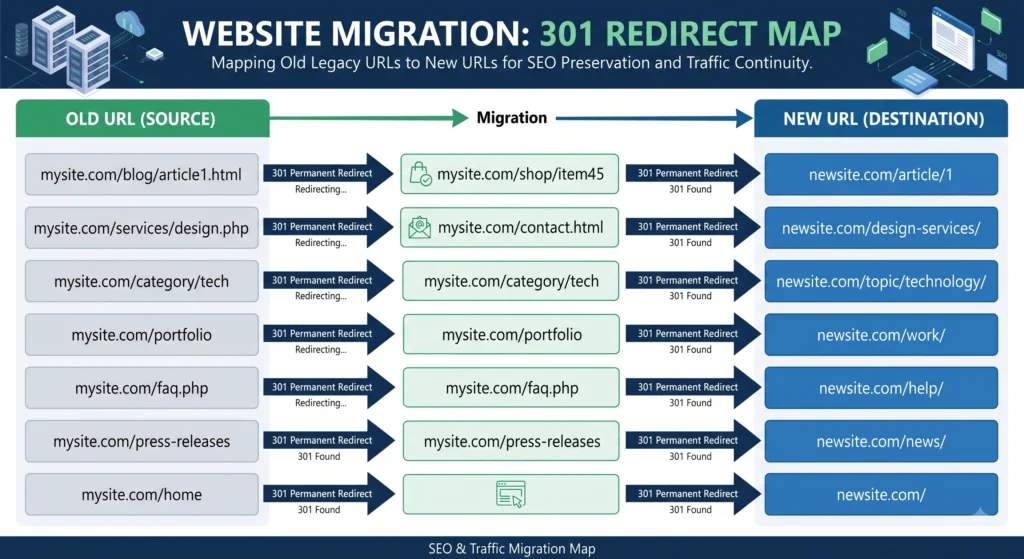1024x559 pixels.
Task: Open the newsite.com/news/ destination box
Action: pyautogui.click(x=881, y=441)
